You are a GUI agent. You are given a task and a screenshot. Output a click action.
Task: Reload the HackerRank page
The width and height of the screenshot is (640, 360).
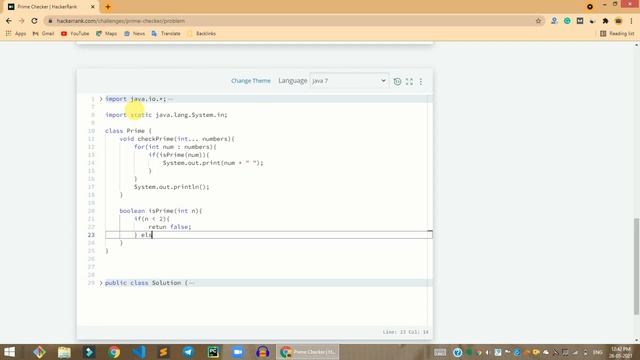(34, 21)
